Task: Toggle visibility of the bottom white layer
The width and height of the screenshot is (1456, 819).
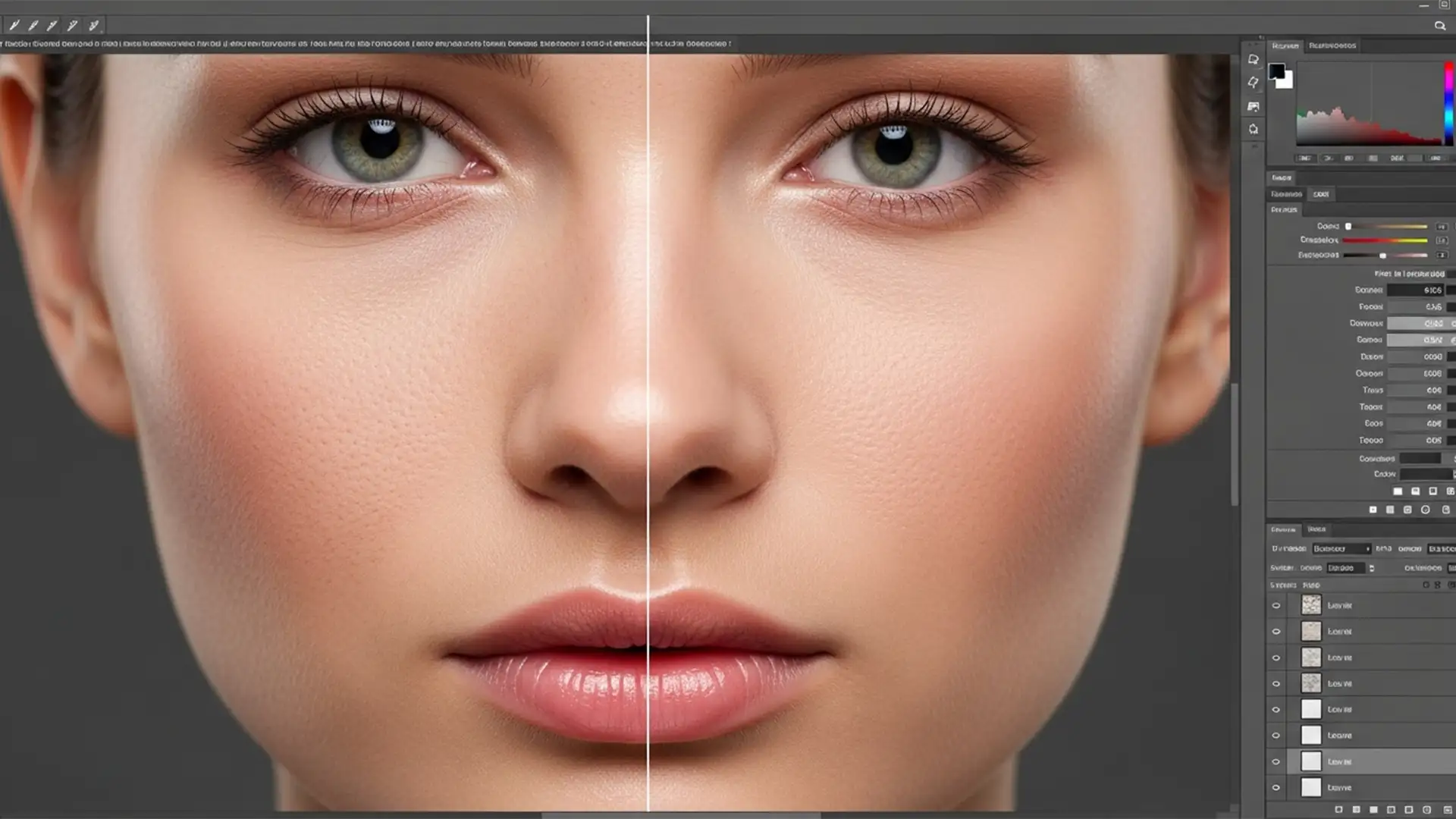Action: [x=1276, y=787]
